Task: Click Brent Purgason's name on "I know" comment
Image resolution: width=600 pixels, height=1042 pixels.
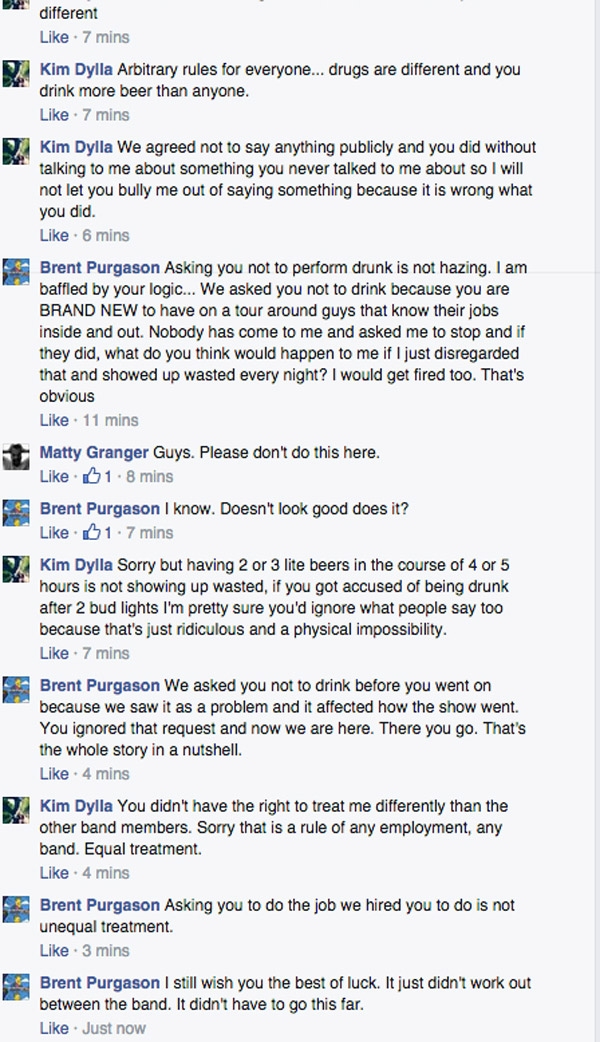Action: [99, 508]
